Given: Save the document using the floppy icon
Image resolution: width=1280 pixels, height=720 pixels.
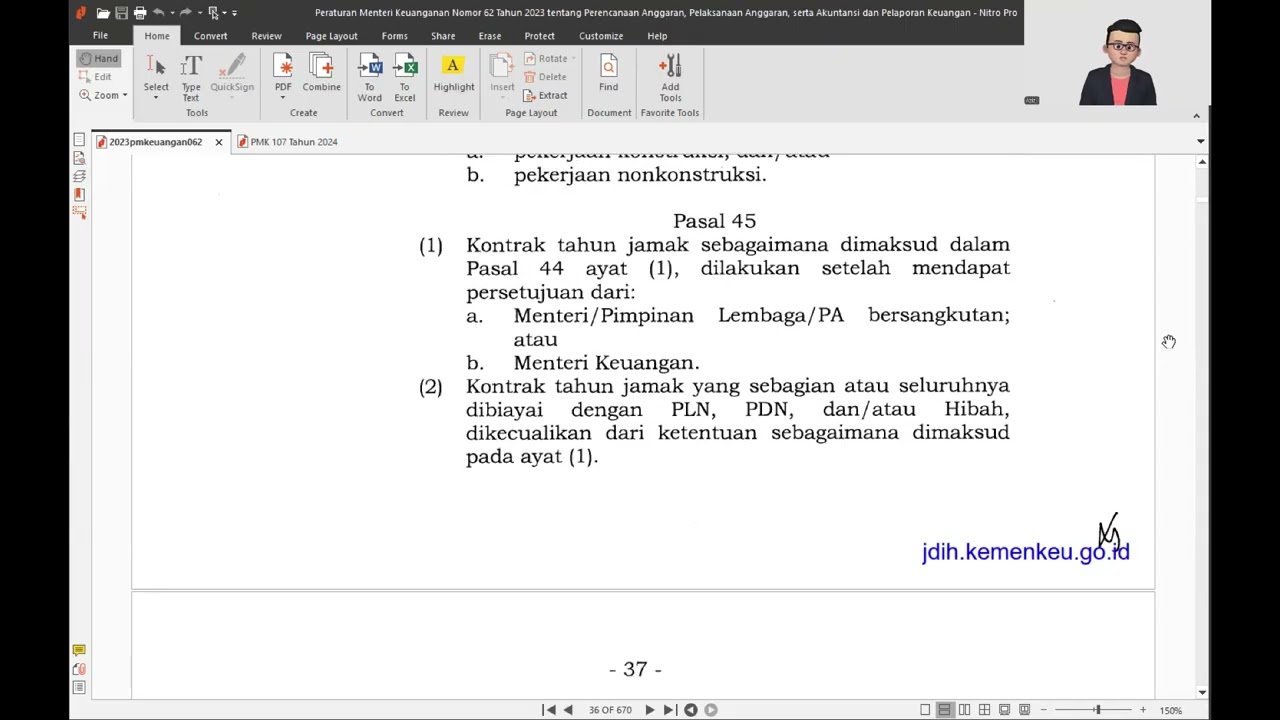Looking at the screenshot, I should [x=121, y=13].
